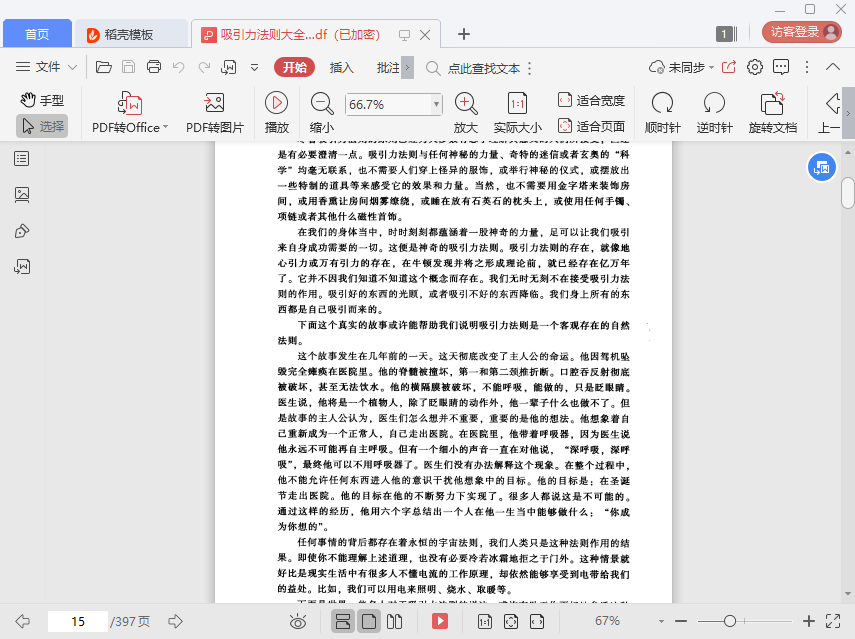
Task: Open sidebar convert panel icon
Action: point(22,267)
